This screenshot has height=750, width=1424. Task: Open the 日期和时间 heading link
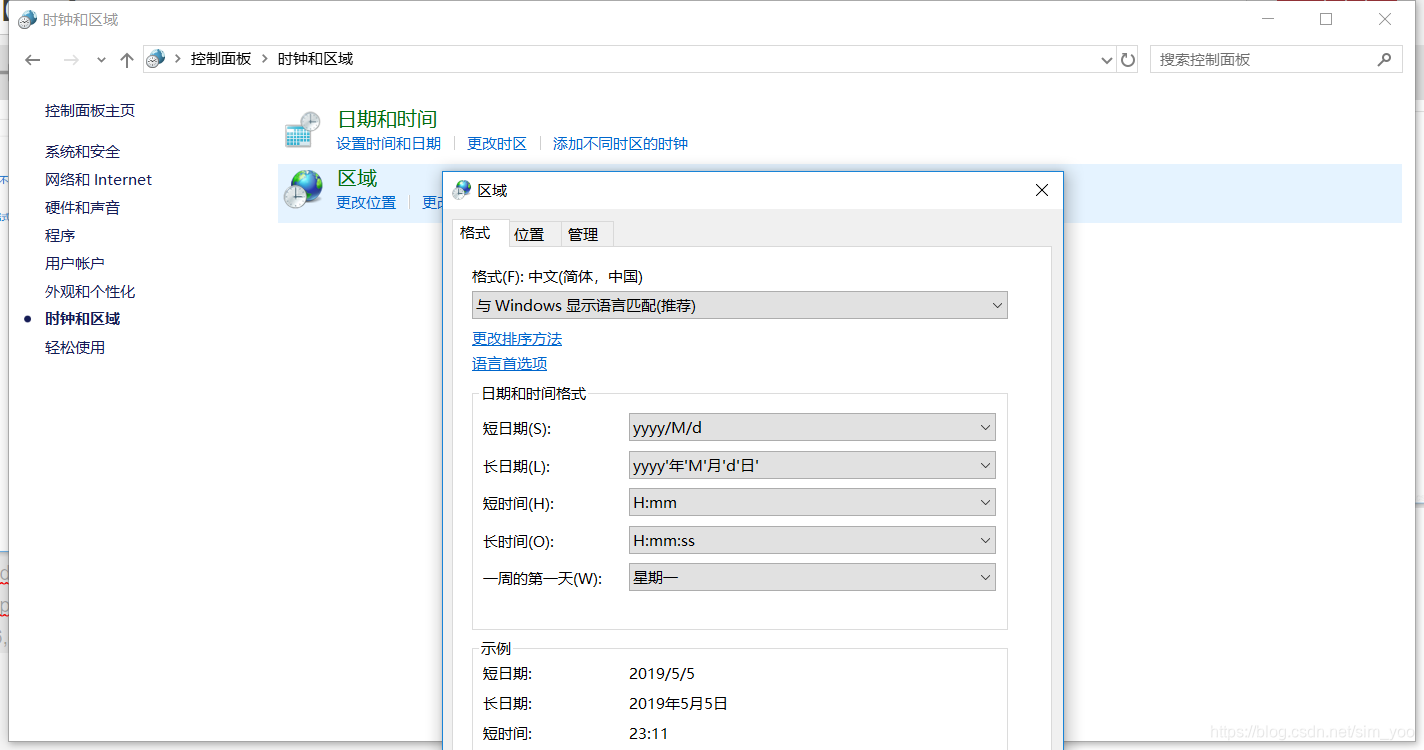pyautogui.click(x=387, y=120)
